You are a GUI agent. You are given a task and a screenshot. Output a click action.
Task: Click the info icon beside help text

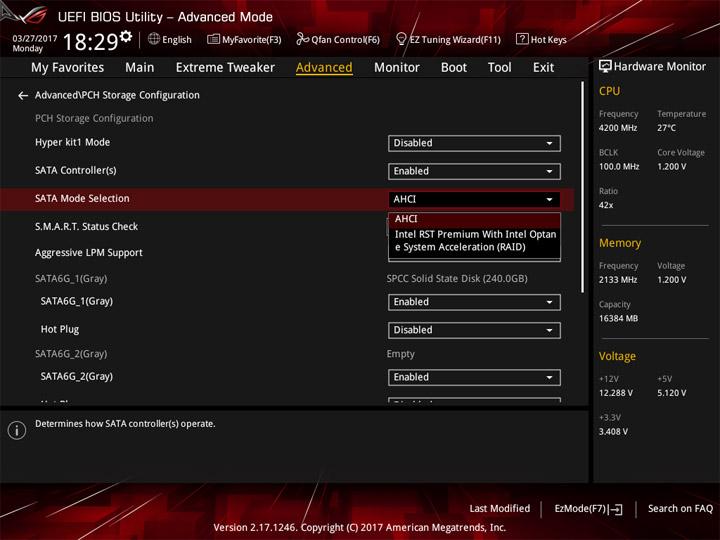point(17,430)
